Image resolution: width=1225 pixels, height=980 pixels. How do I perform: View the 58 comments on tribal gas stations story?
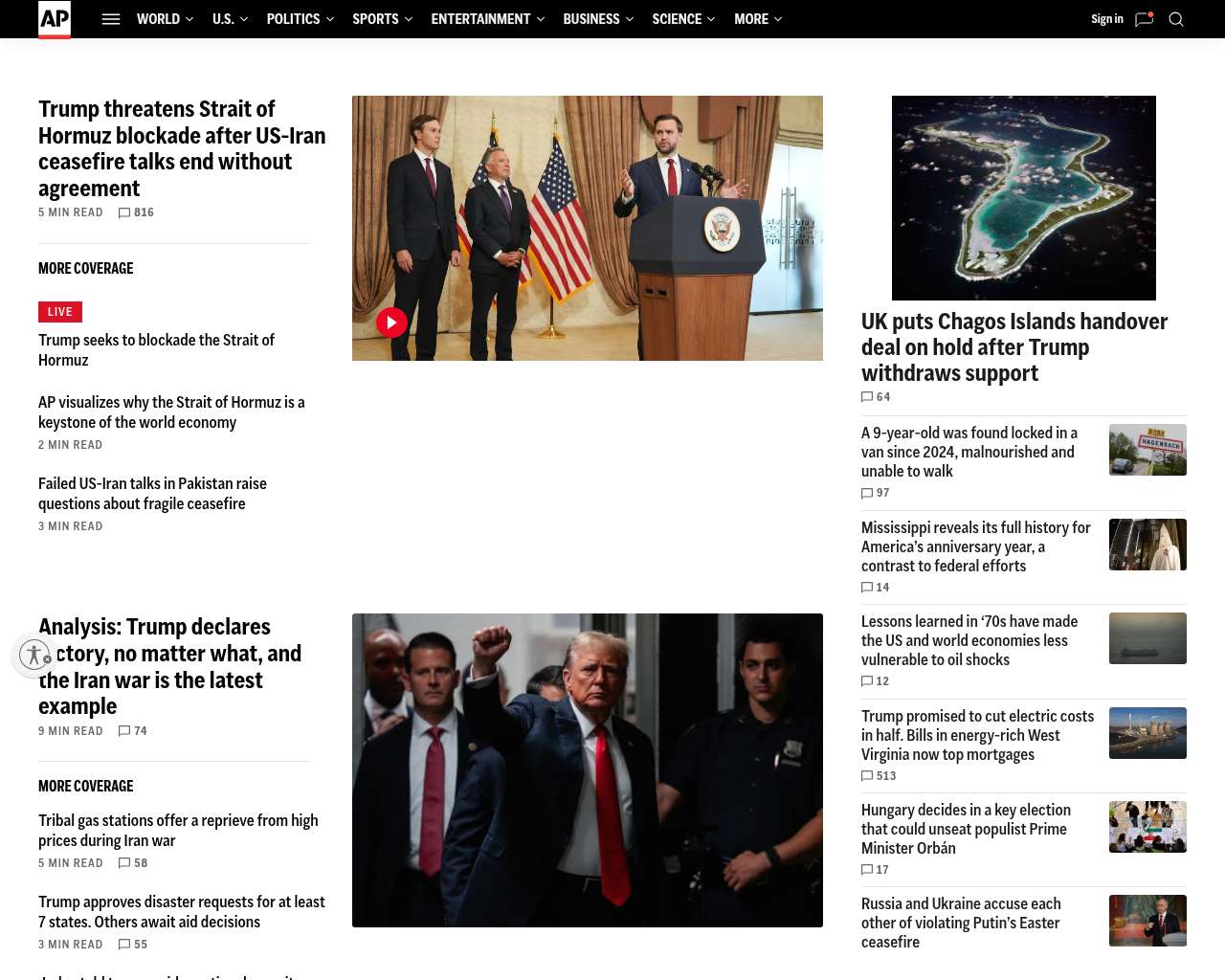pyautogui.click(x=133, y=863)
